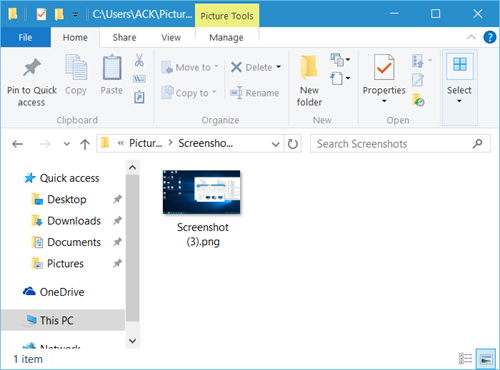Click the Forward arrow in navigation bar
Viewport: 500px width, 370px height.
coord(45,144)
